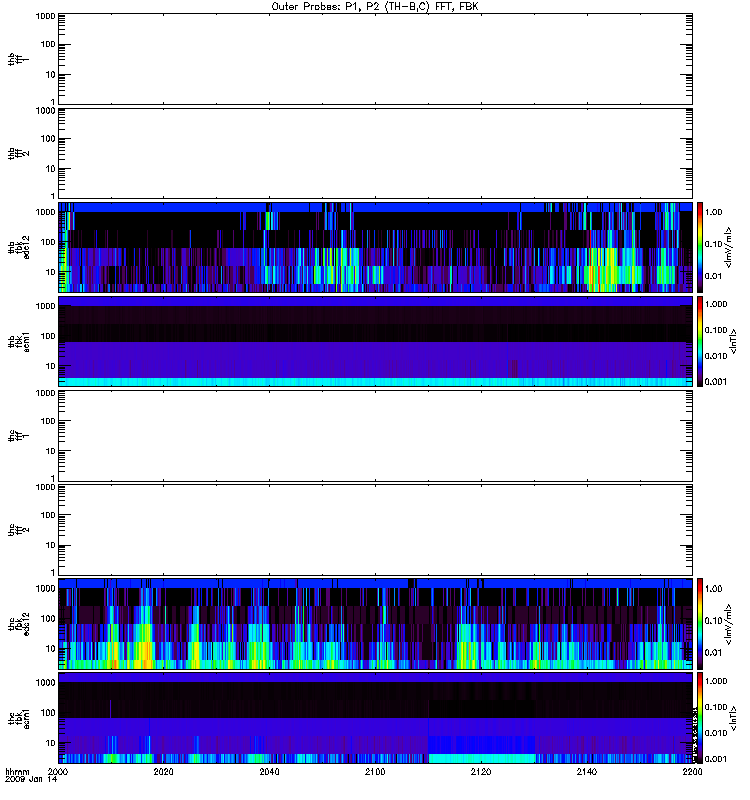This screenshot has width=750, height=800.
Task: Click the thb fft 1 y-axis title
Action: coord(19,59)
